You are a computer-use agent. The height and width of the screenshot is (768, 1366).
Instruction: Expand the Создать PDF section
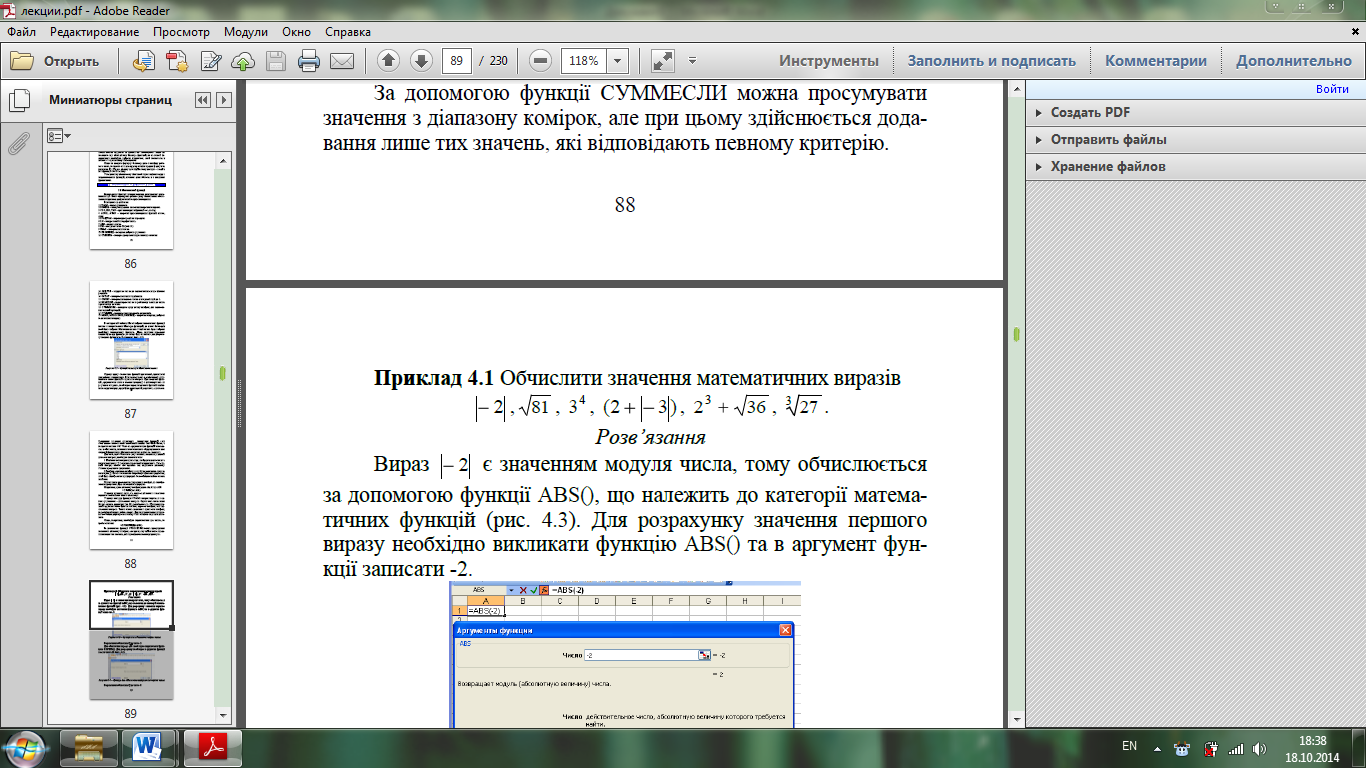1089,113
